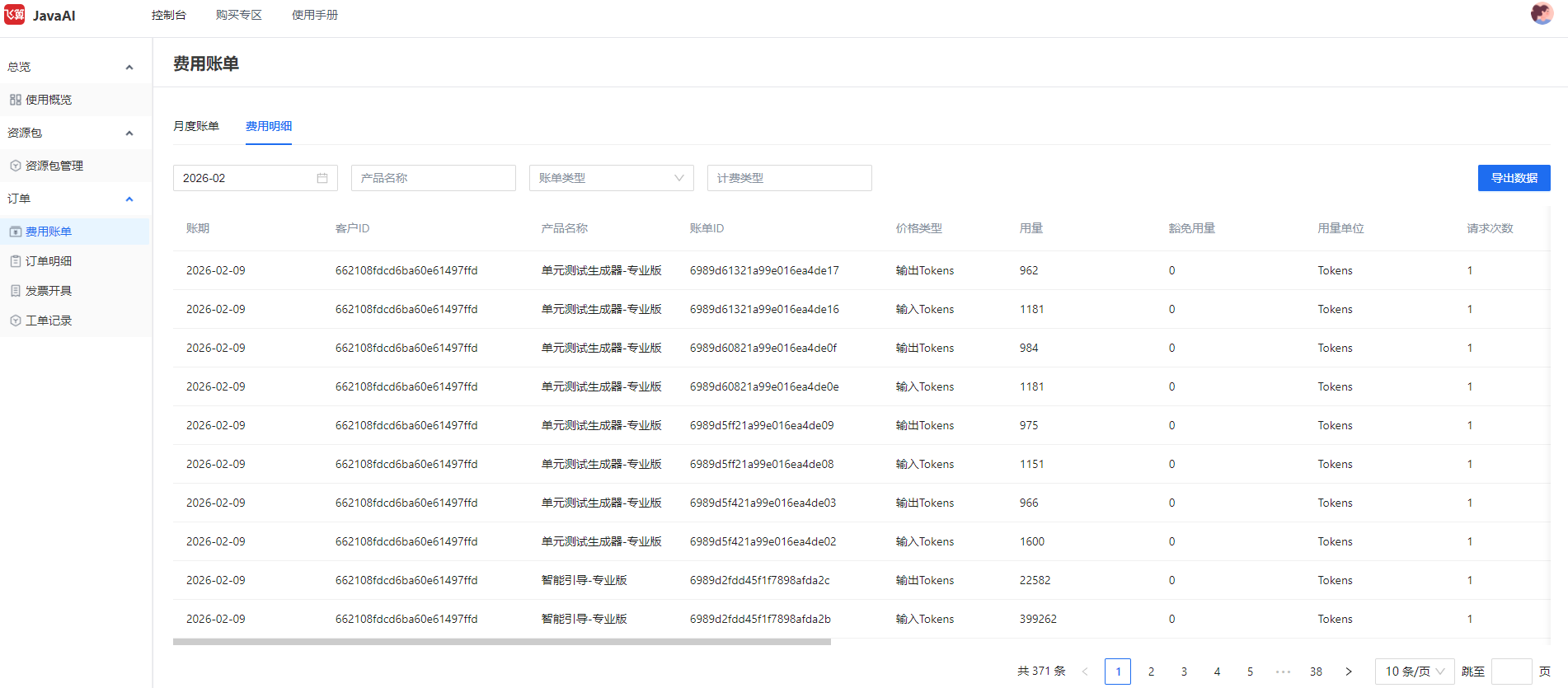Open the 账单类型 dropdown
This screenshot has width=1568, height=688.
pyautogui.click(x=611, y=178)
